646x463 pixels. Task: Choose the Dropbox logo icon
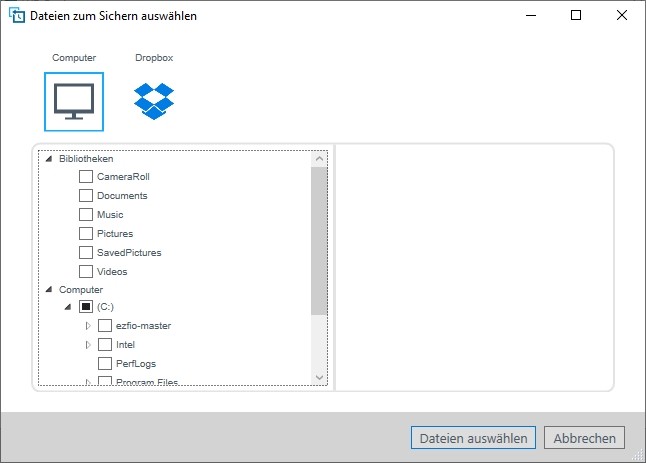point(154,101)
